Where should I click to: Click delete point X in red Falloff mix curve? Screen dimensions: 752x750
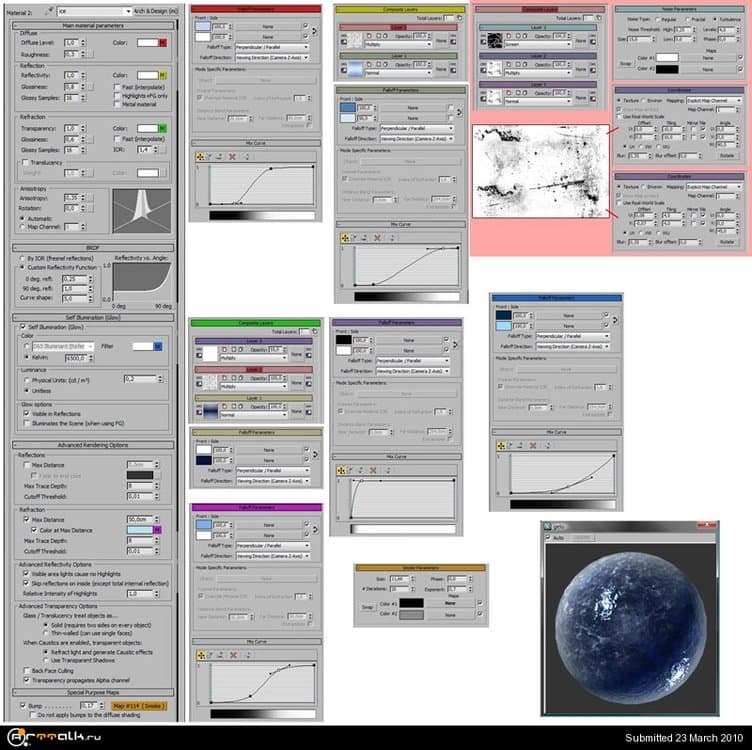[x=232, y=157]
